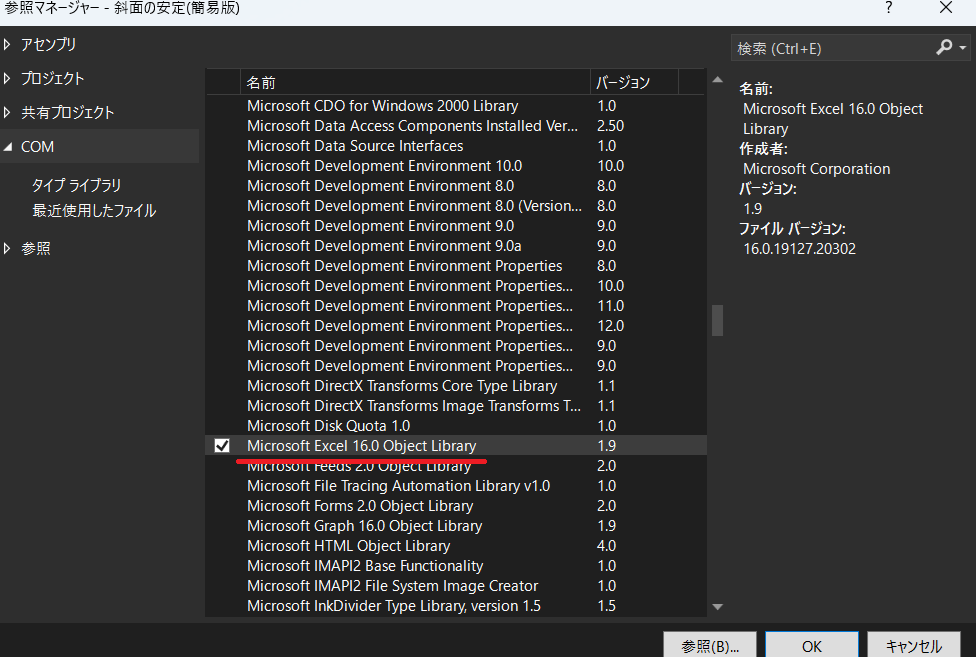Expand the プロジェクト category
This screenshot has width=976, height=657.
pos(9,79)
